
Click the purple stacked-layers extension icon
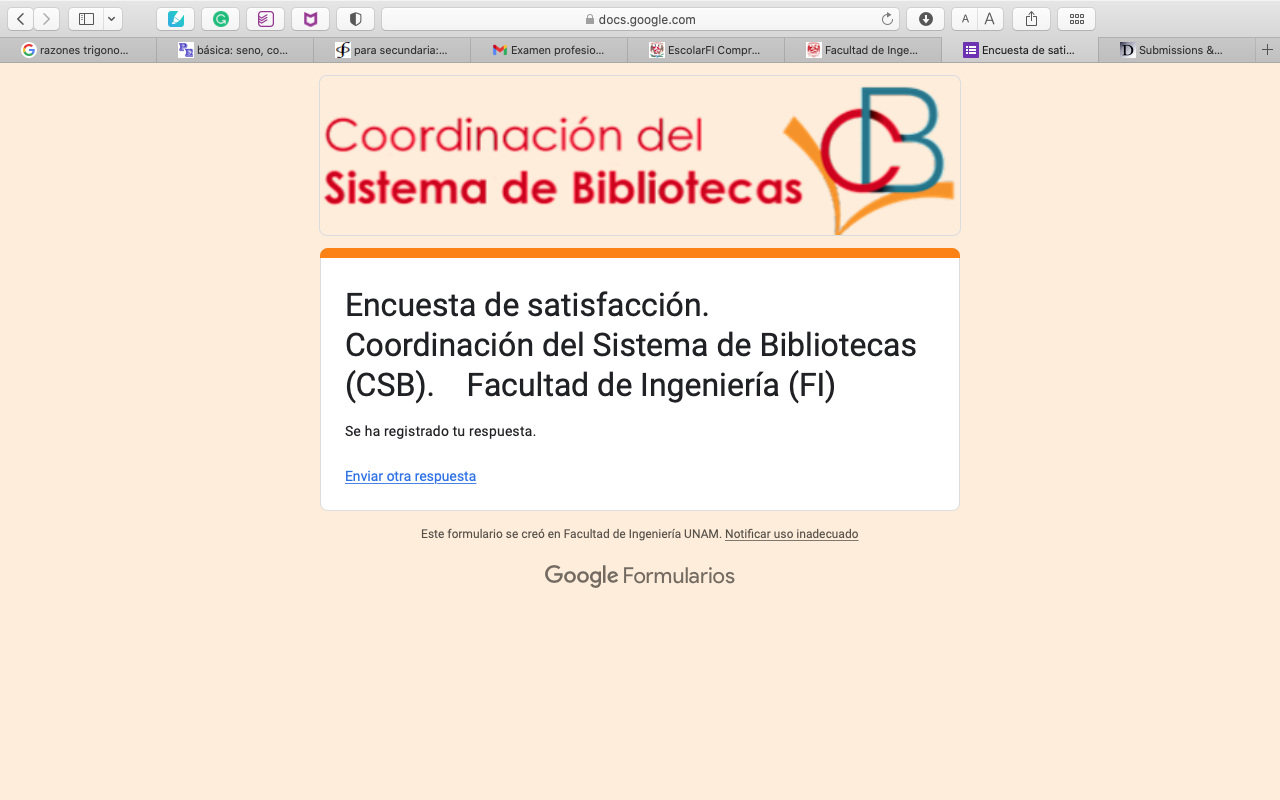tap(265, 19)
